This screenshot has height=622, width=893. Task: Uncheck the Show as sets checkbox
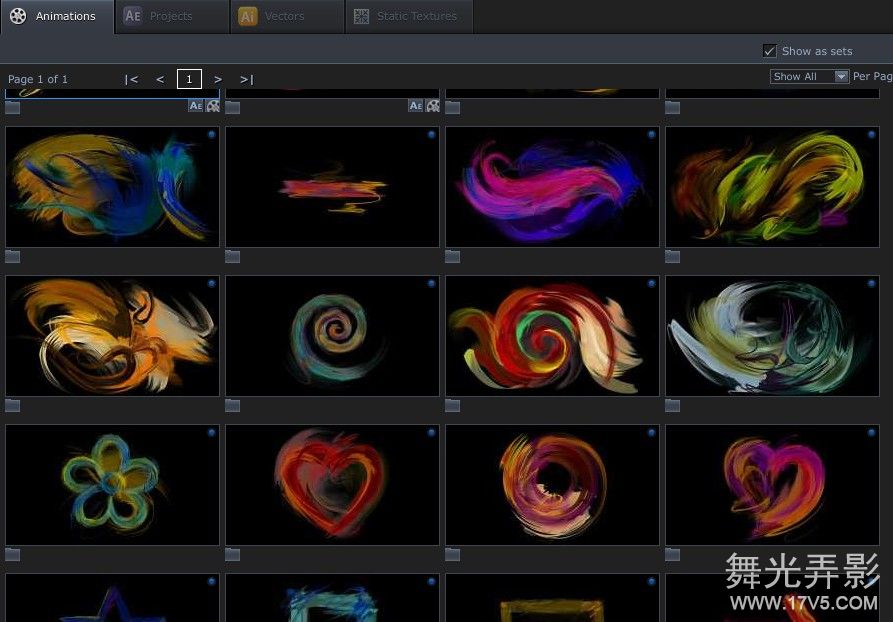coord(769,51)
